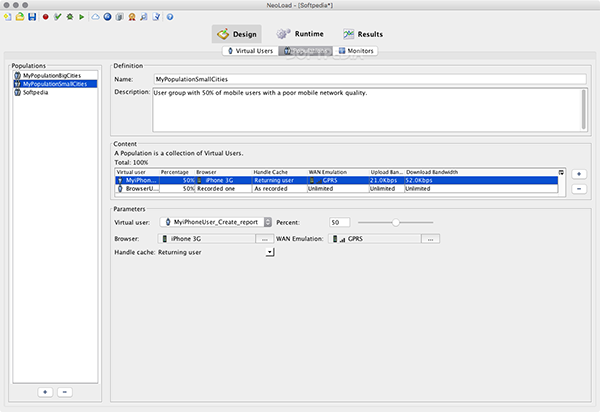This screenshot has width=600, height=412.
Task: Click inside the Description text area
Action: coord(367,110)
